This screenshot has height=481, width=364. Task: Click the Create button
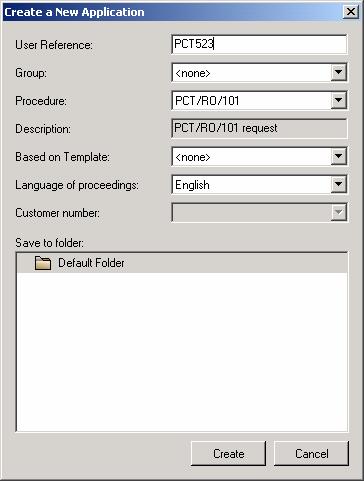tap(229, 454)
